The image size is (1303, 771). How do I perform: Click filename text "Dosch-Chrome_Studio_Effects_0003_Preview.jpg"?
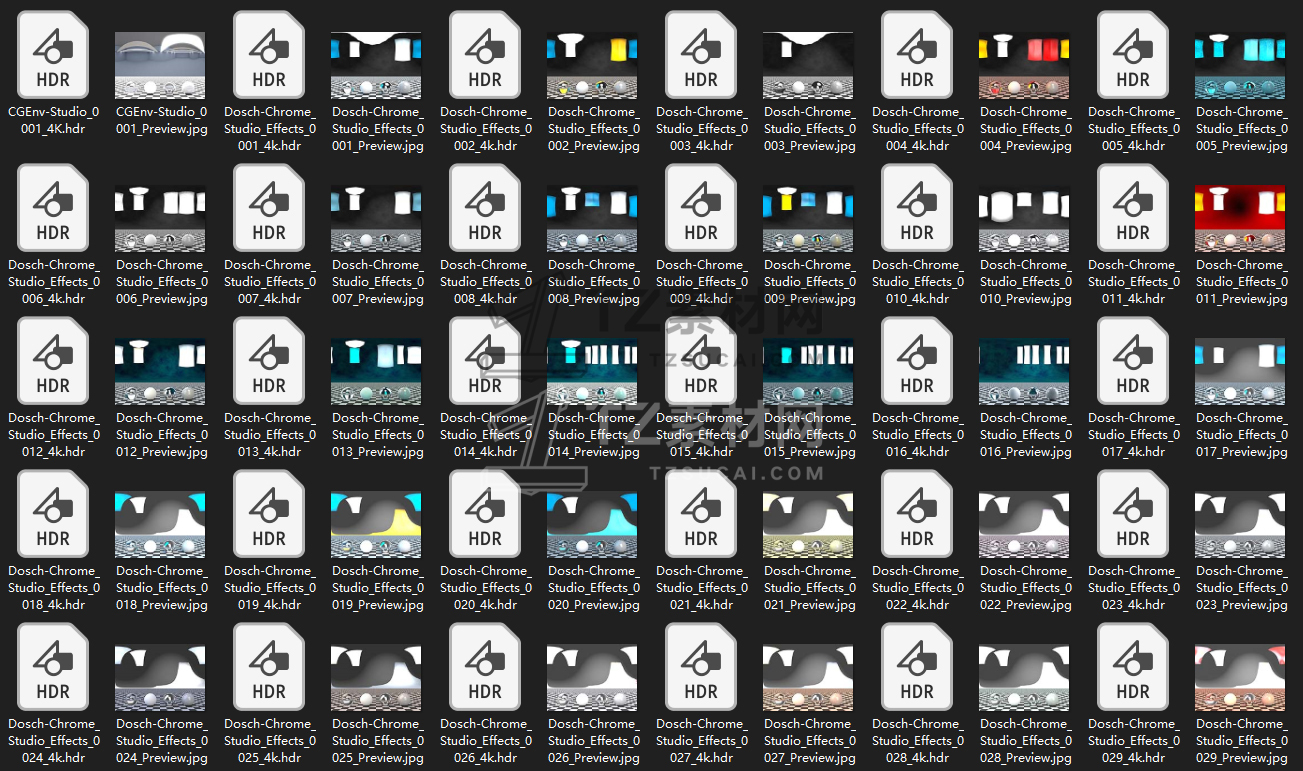click(810, 129)
